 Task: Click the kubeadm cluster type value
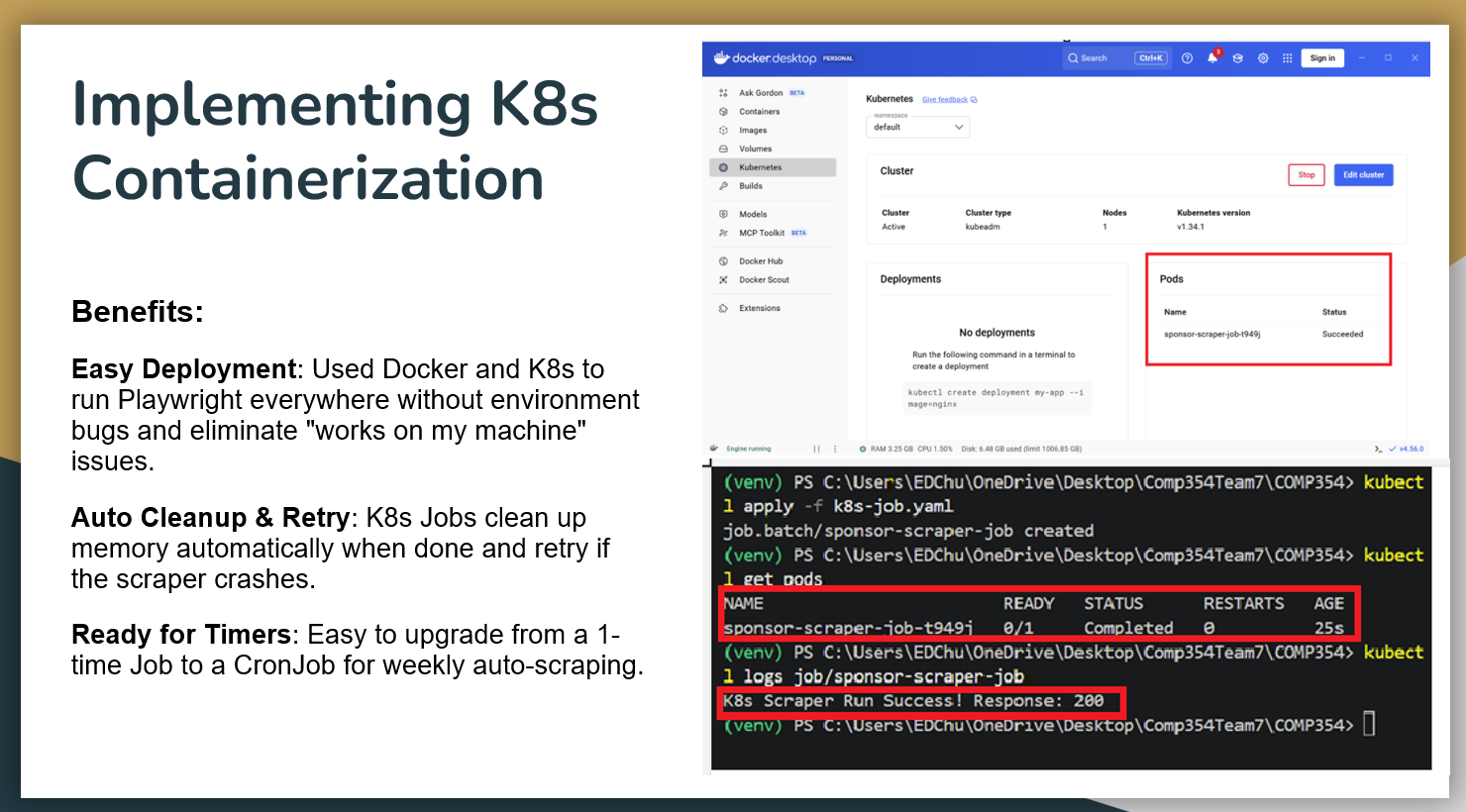[x=983, y=227]
